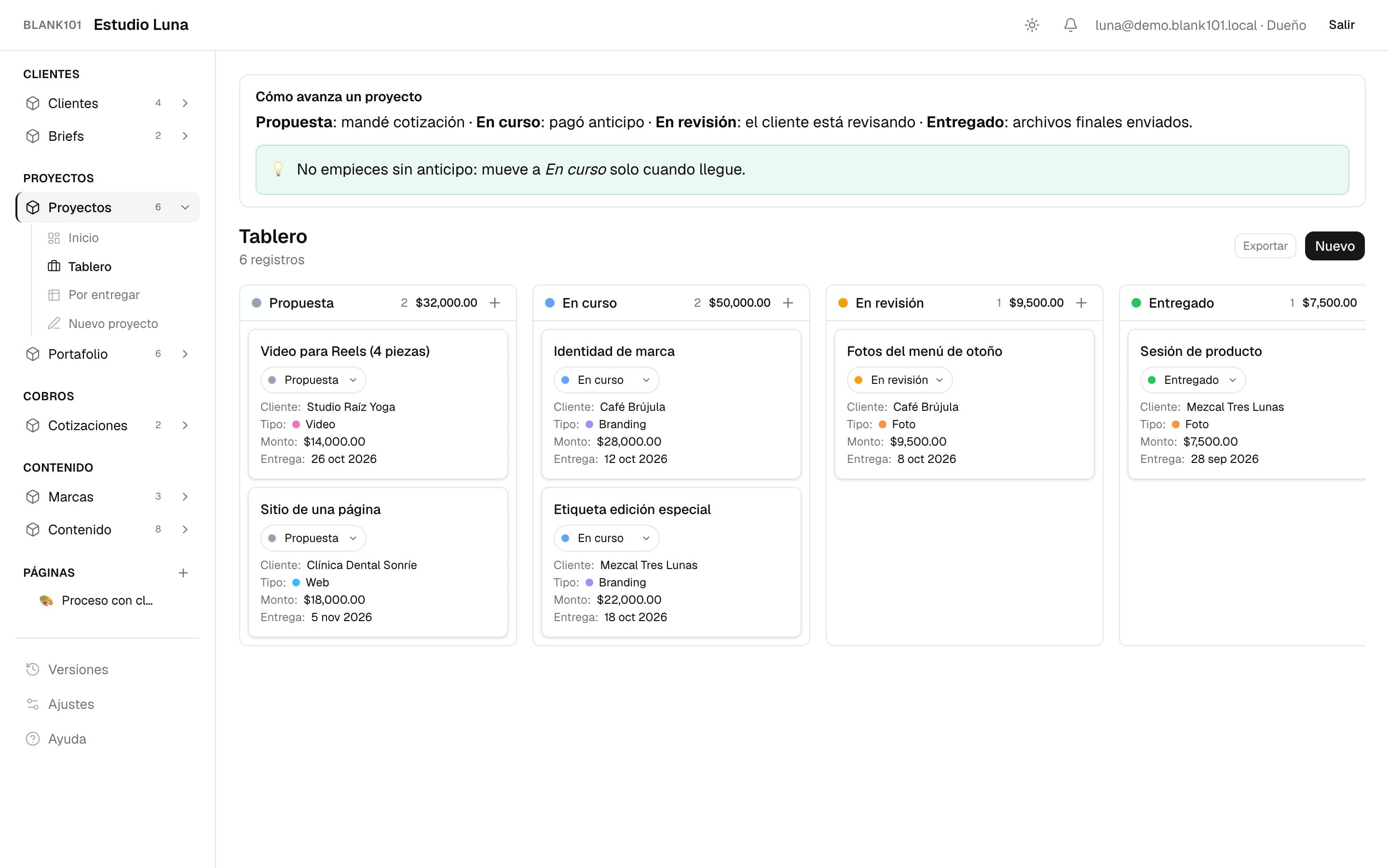Viewport: 1389px width, 868px height.
Task: Open Nuevo proyecto in sidebar
Action: point(113,323)
